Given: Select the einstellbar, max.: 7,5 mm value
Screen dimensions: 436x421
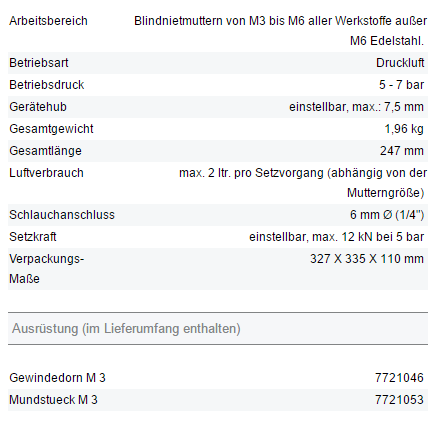Looking at the screenshot, I should [x=356, y=107].
